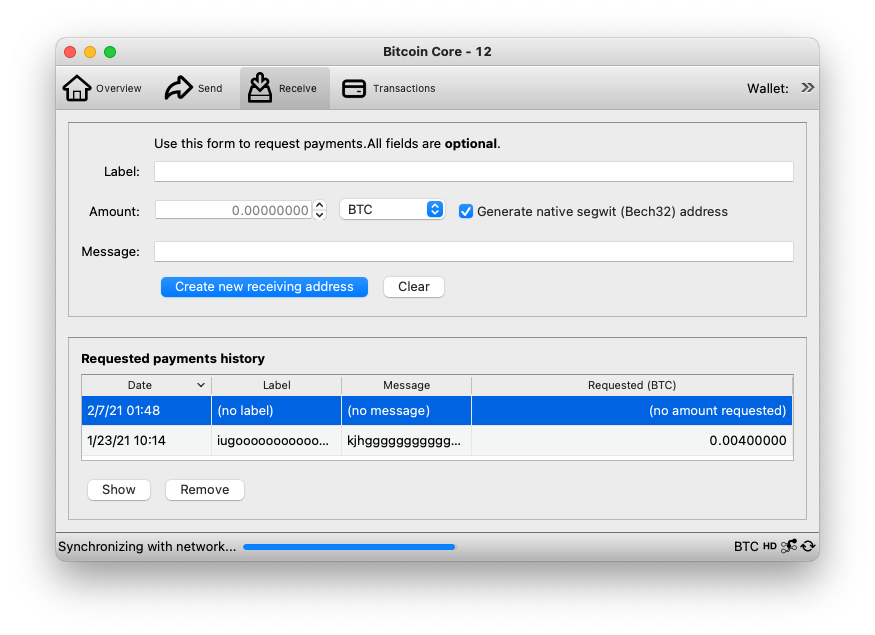Toggle Generate native segwit (Bech32) checkbox
The height and width of the screenshot is (635, 875).
pyautogui.click(x=465, y=211)
